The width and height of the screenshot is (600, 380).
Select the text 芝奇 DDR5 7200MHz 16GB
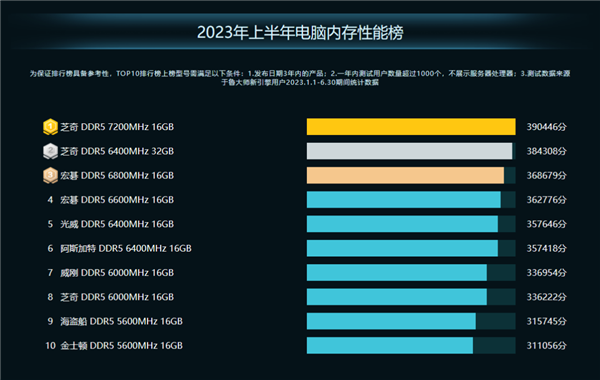tap(117, 127)
